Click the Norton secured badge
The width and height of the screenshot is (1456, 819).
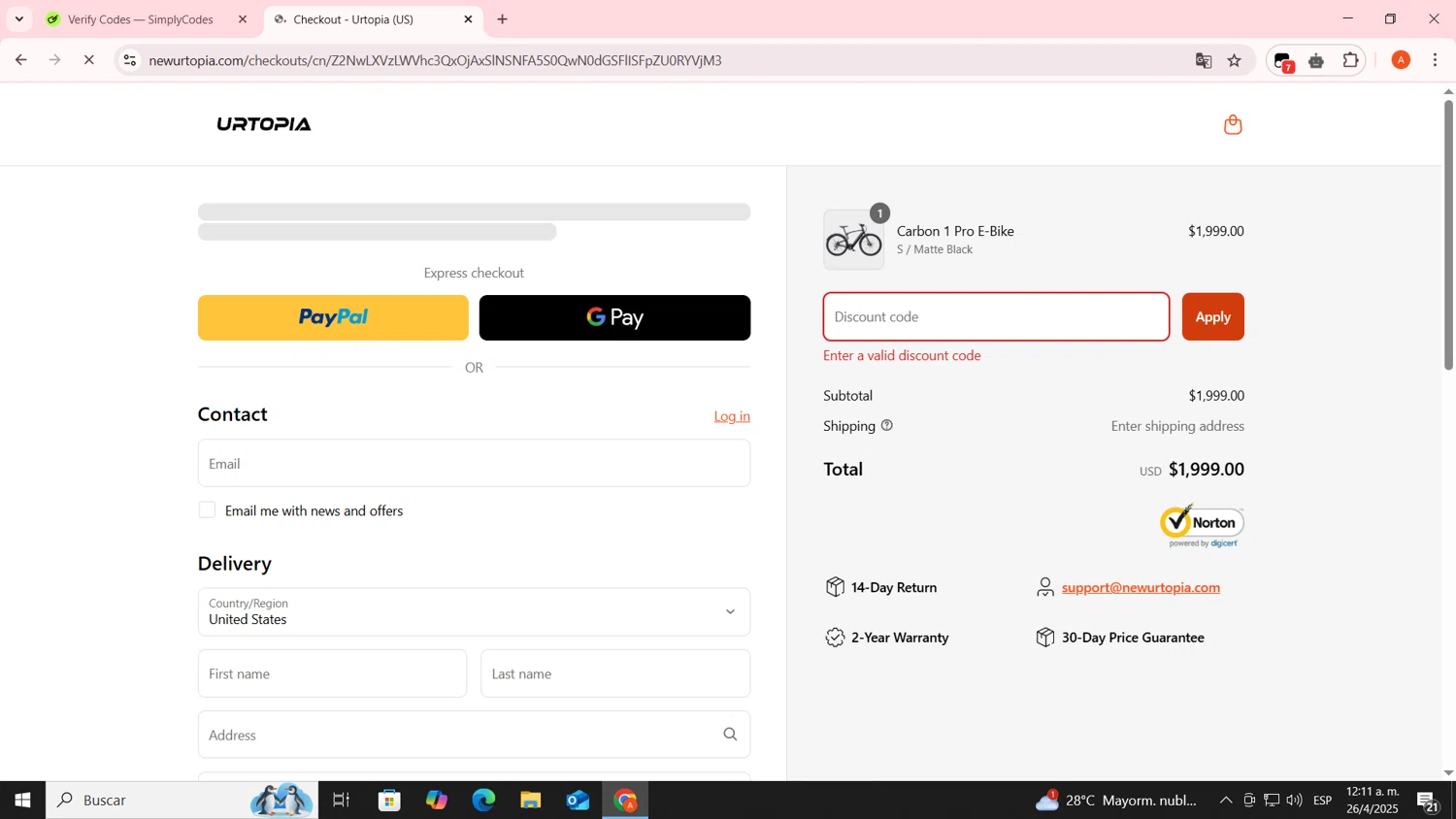click(1202, 525)
